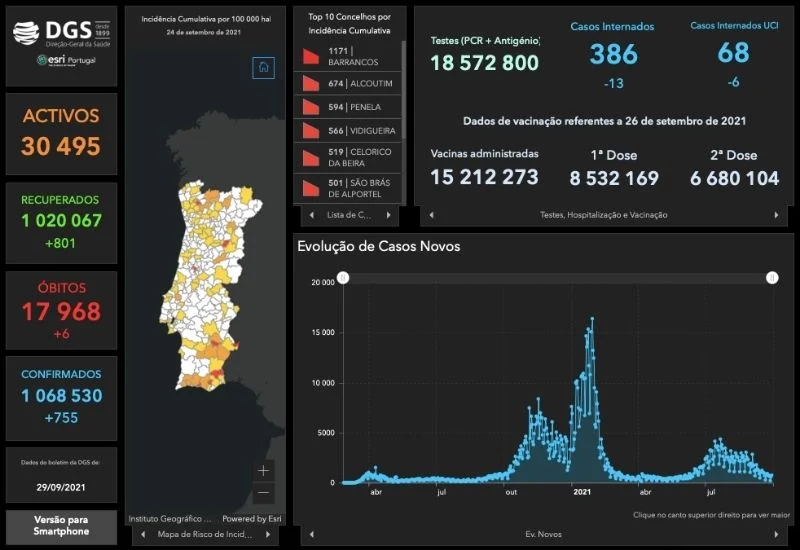The image size is (800, 550).
Task: Click 2ª Dose value 6 680 104
Action: click(x=734, y=178)
